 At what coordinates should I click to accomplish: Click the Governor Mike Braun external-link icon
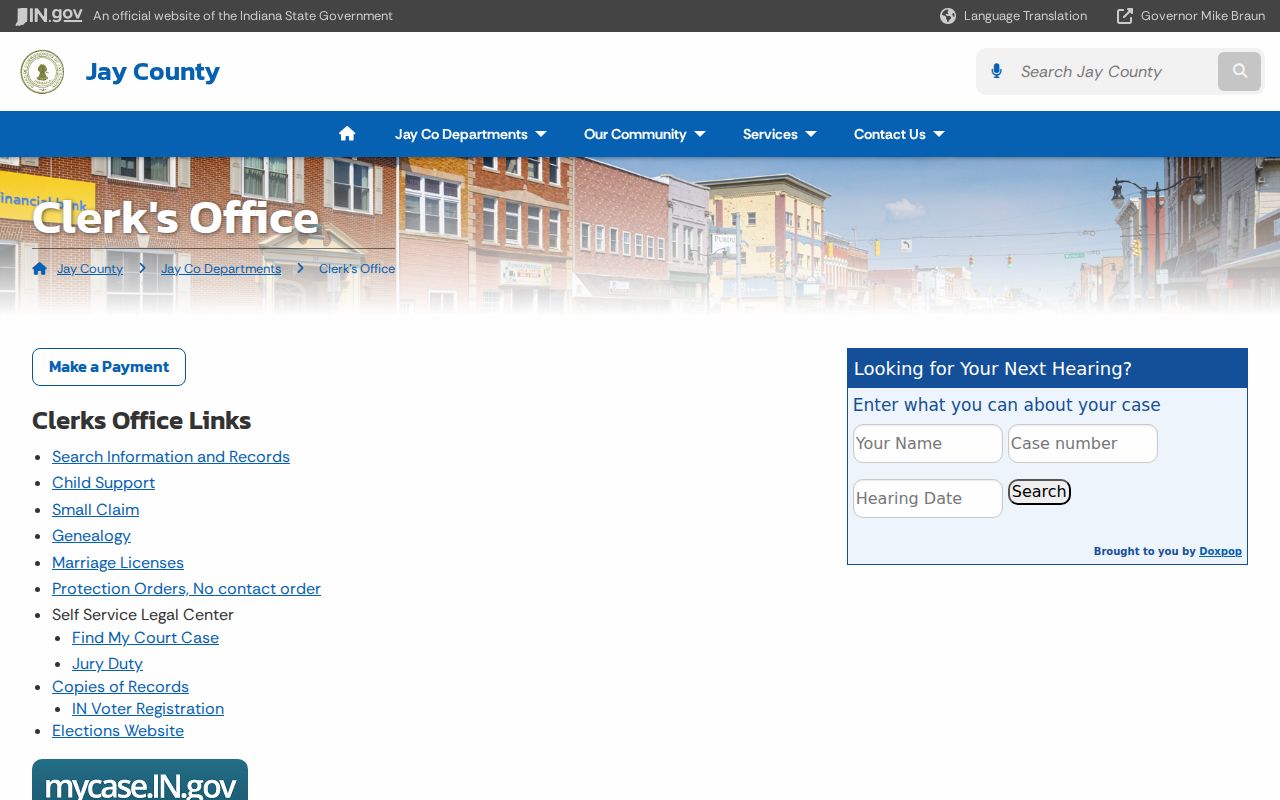pyautogui.click(x=1125, y=16)
